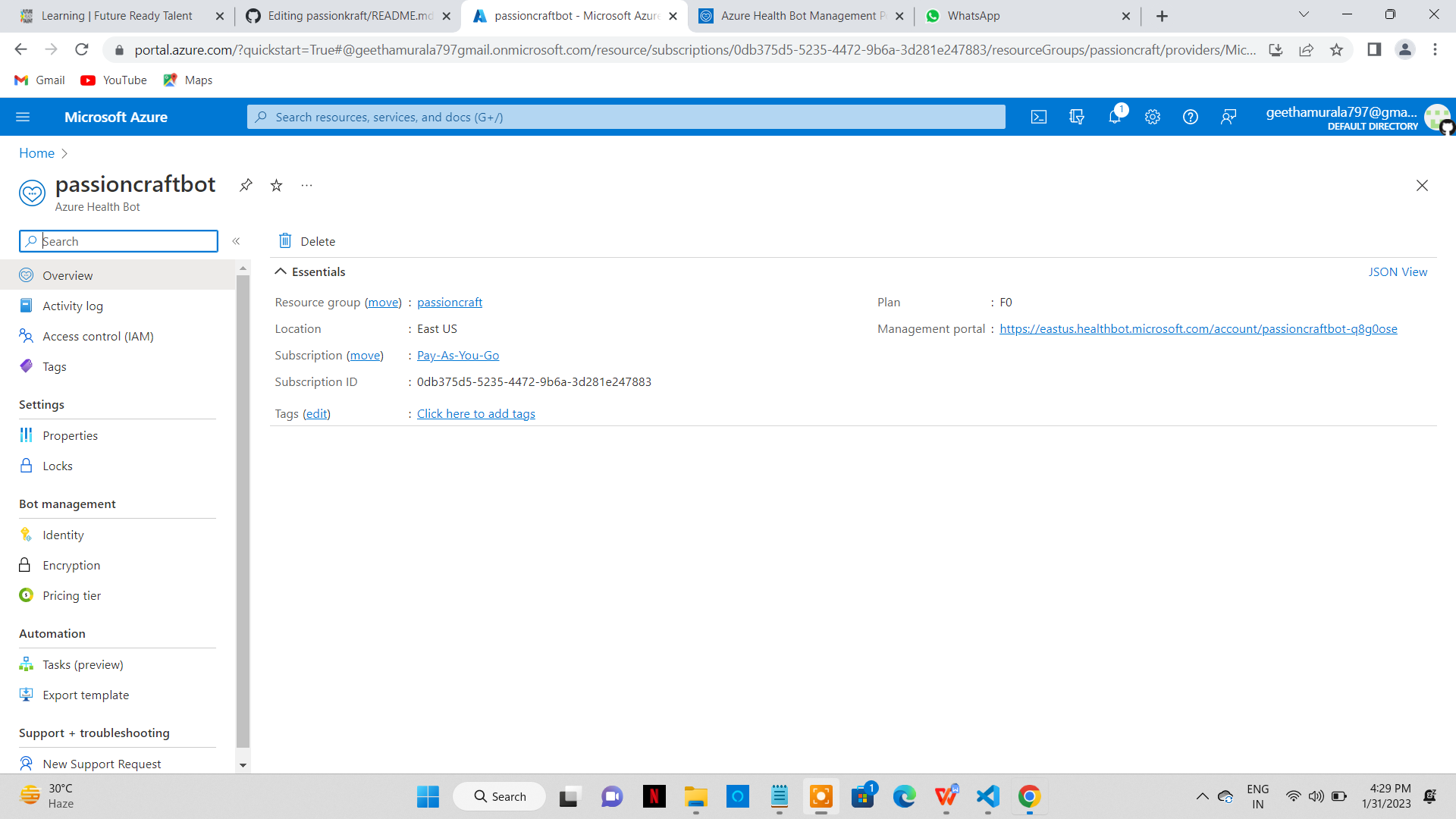
Task: Open the Pricing tier settings
Action: point(71,595)
